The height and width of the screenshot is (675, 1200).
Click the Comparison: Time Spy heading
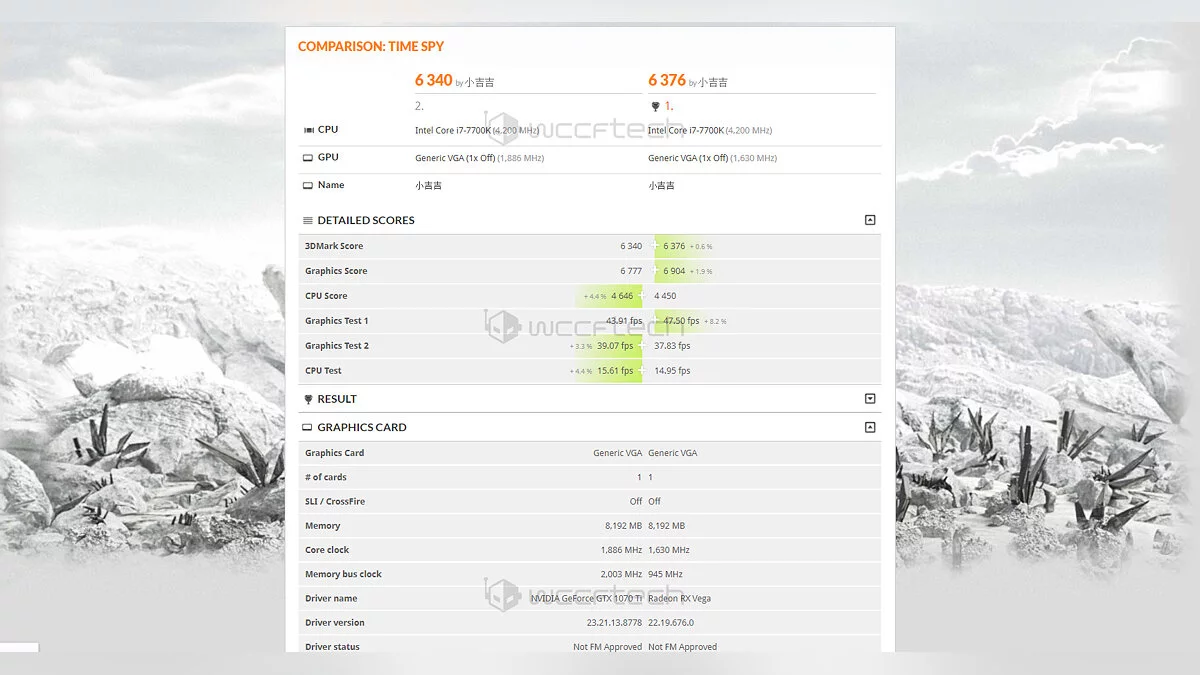371,46
